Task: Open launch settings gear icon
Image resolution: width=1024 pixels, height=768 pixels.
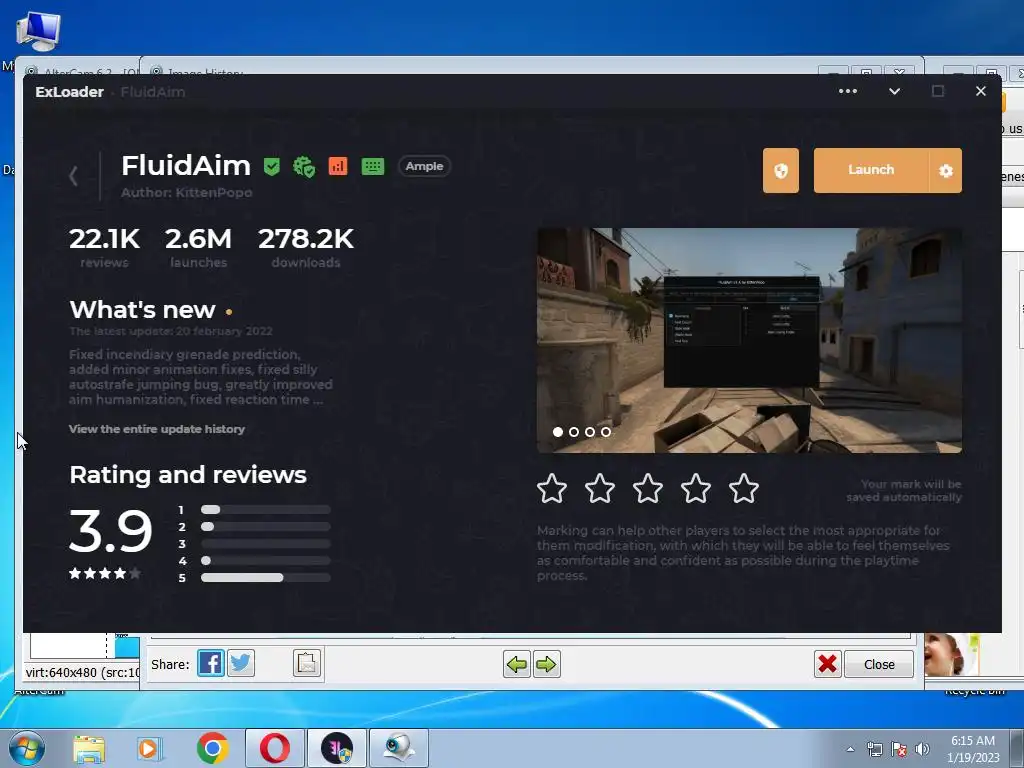Action: [946, 170]
